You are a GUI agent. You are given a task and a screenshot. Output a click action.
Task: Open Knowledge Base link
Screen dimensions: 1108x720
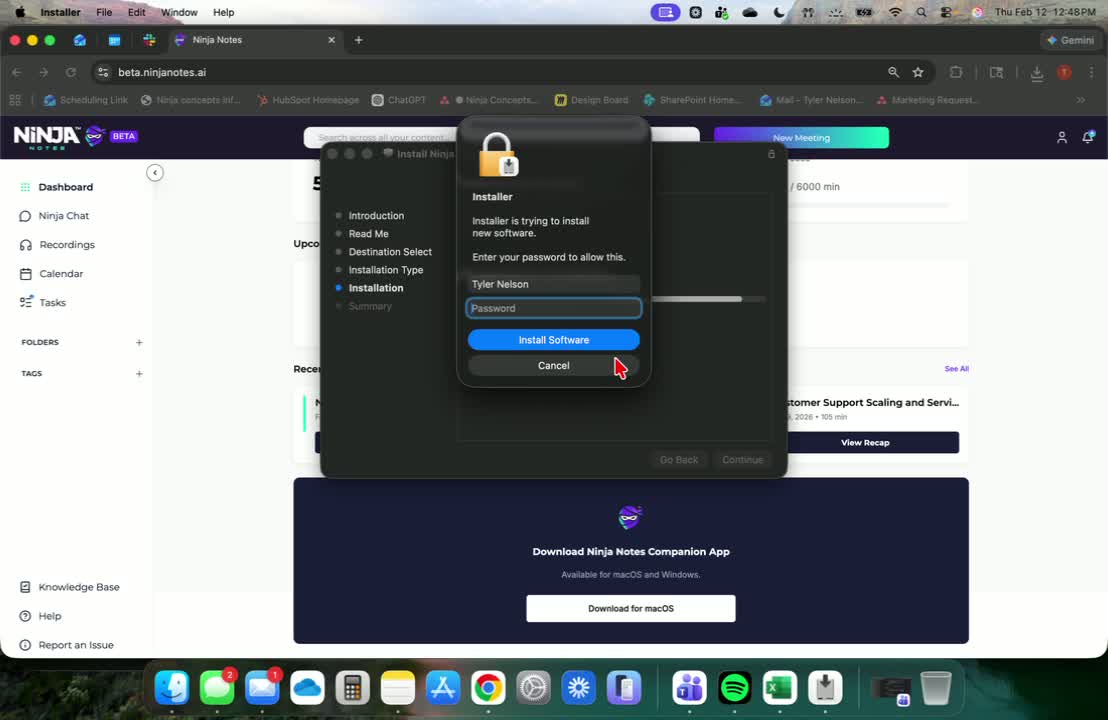pyautogui.click(x=78, y=587)
